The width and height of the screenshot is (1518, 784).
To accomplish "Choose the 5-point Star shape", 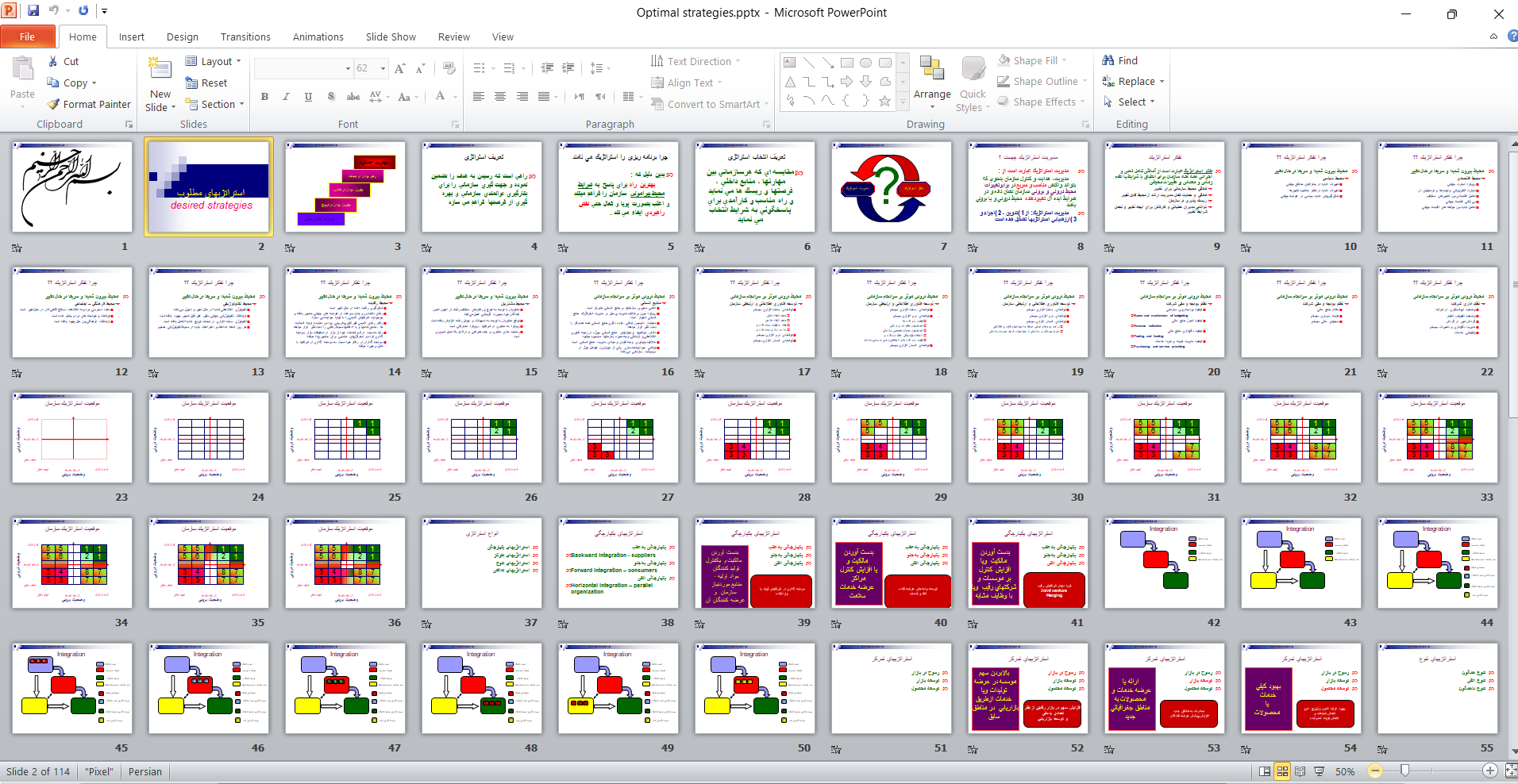I will pyautogui.click(x=885, y=100).
